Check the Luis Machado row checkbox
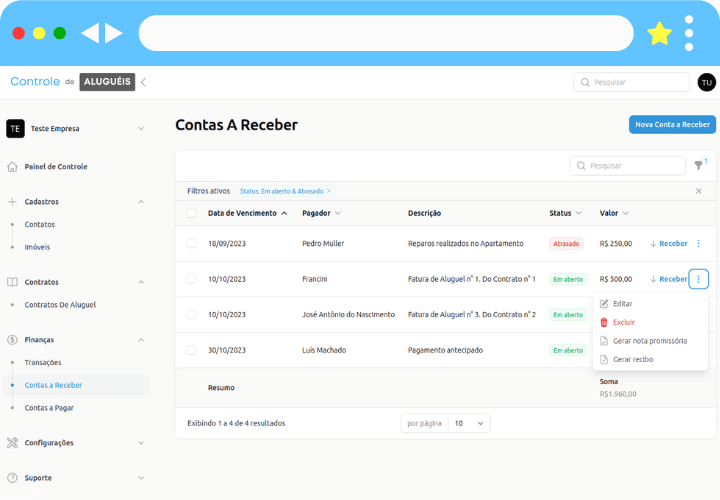 point(191,350)
